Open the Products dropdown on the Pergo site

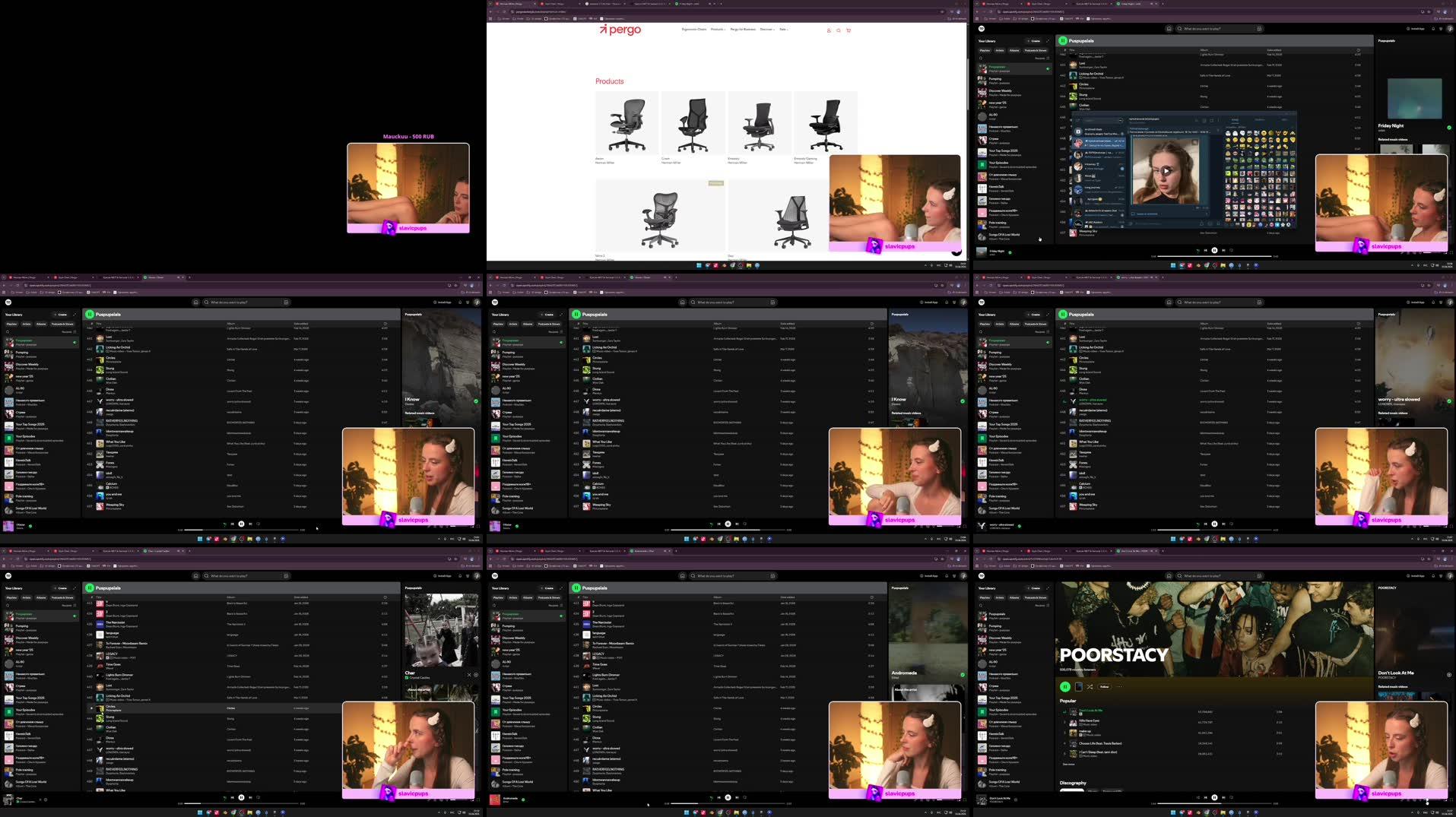[718, 30]
